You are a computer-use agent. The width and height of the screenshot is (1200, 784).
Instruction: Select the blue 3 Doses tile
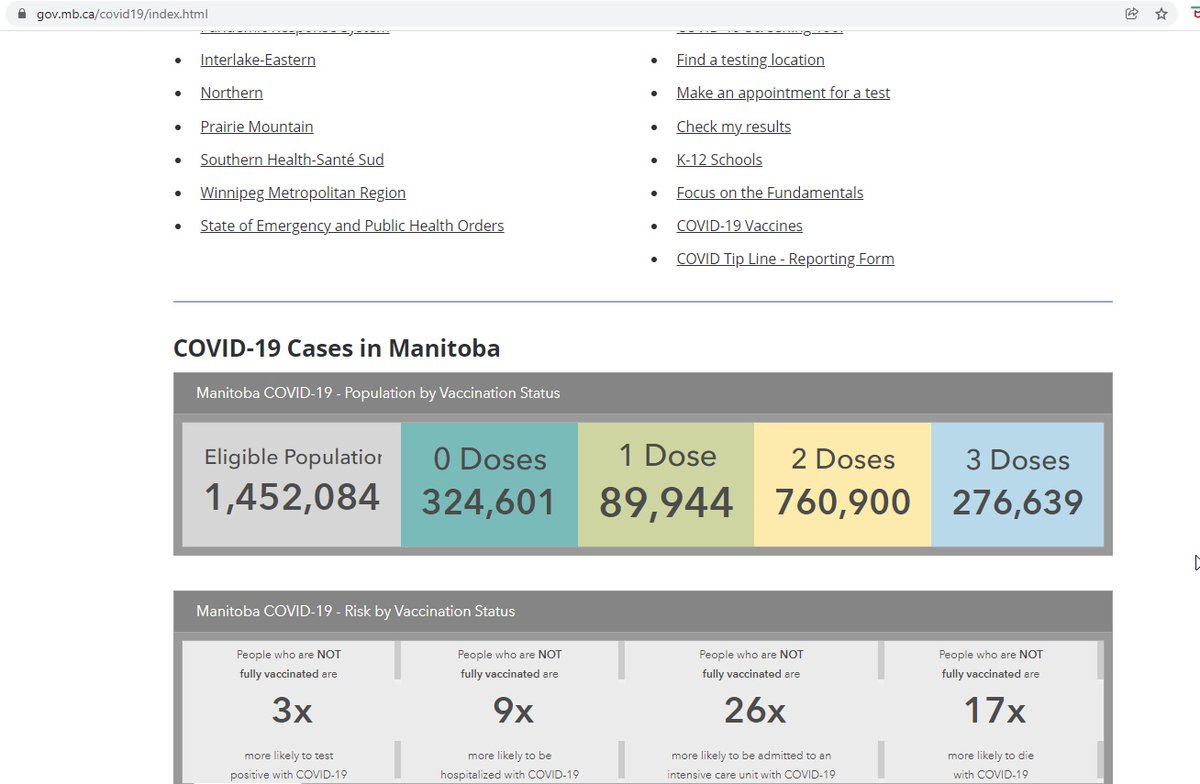(1017, 484)
